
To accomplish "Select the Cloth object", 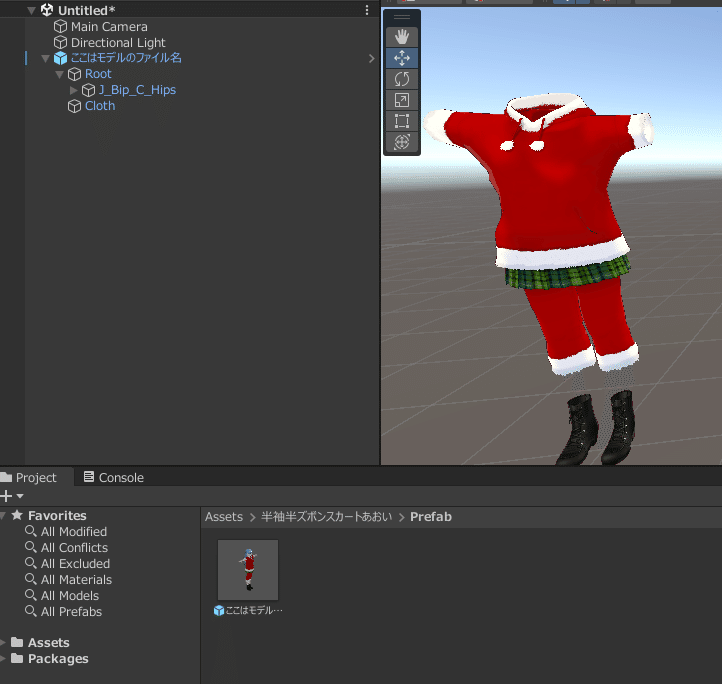I will [x=100, y=106].
